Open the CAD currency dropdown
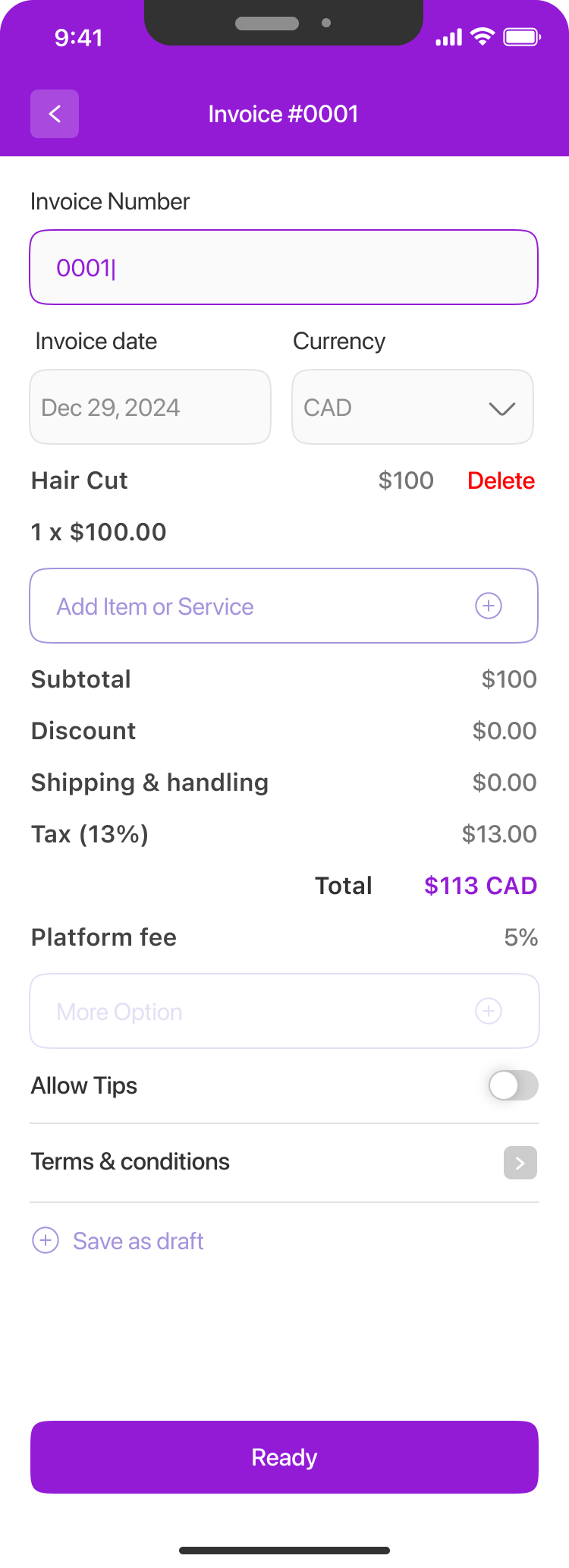Viewport: 569px width, 1568px height. [x=413, y=407]
